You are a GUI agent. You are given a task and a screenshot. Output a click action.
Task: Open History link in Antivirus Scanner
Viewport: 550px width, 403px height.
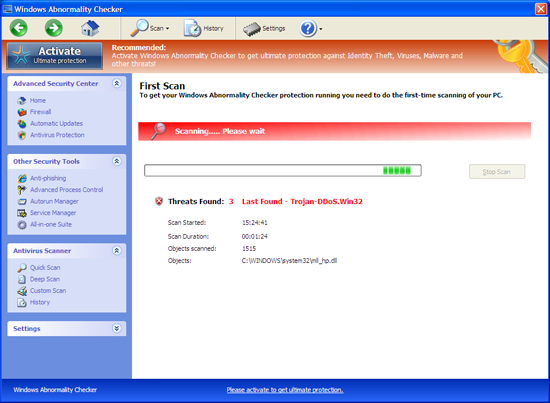[40, 302]
